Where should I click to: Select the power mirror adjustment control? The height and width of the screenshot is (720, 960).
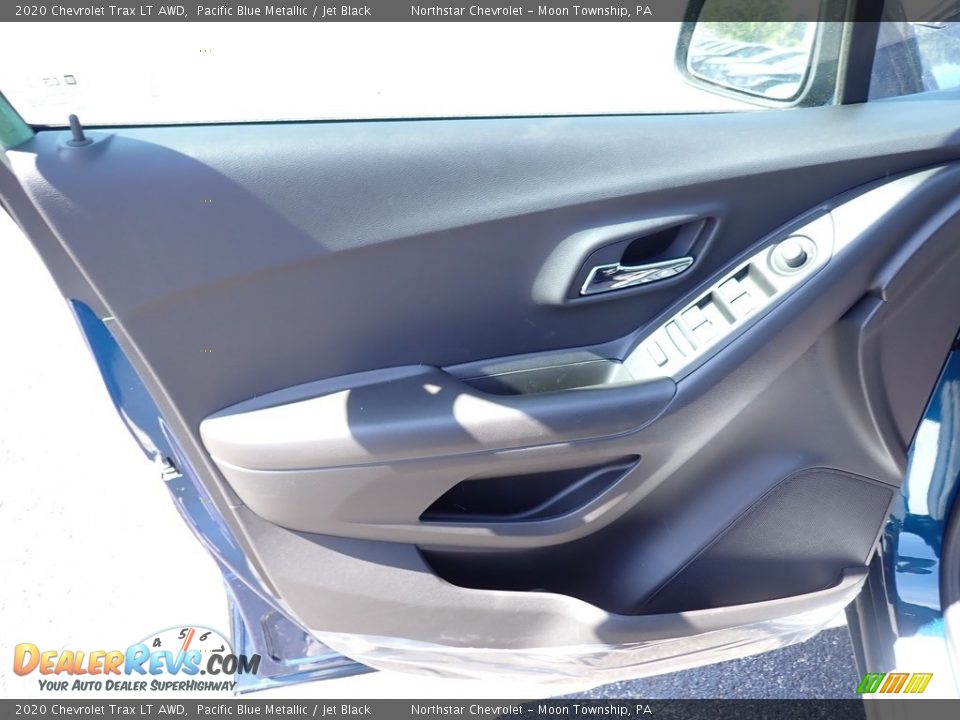click(x=793, y=255)
